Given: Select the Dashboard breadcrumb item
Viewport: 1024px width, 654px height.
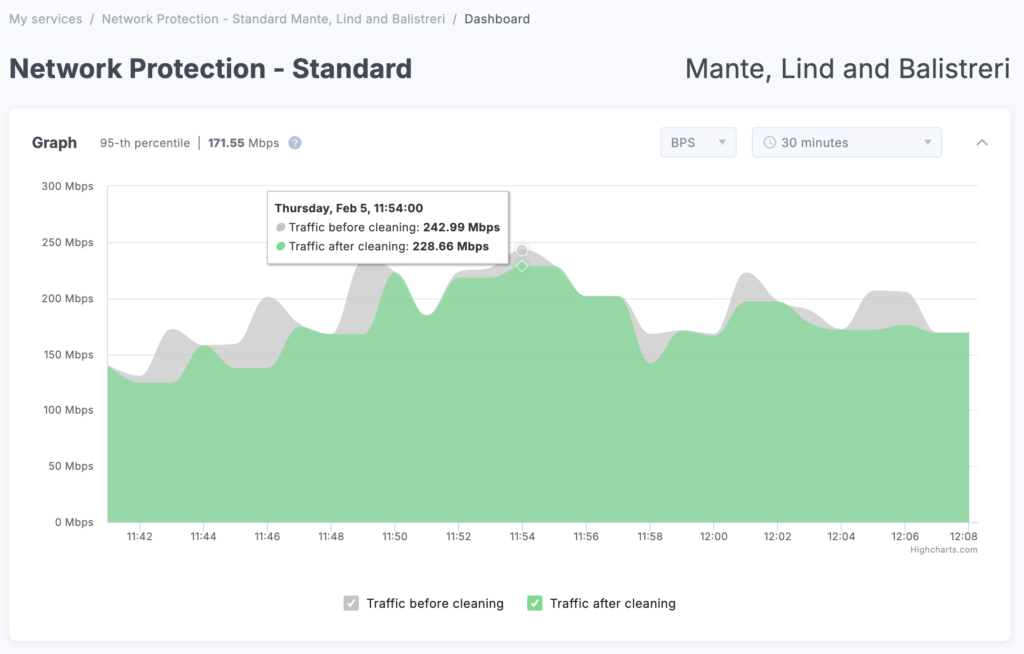Looking at the screenshot, I should click(497, 19).
